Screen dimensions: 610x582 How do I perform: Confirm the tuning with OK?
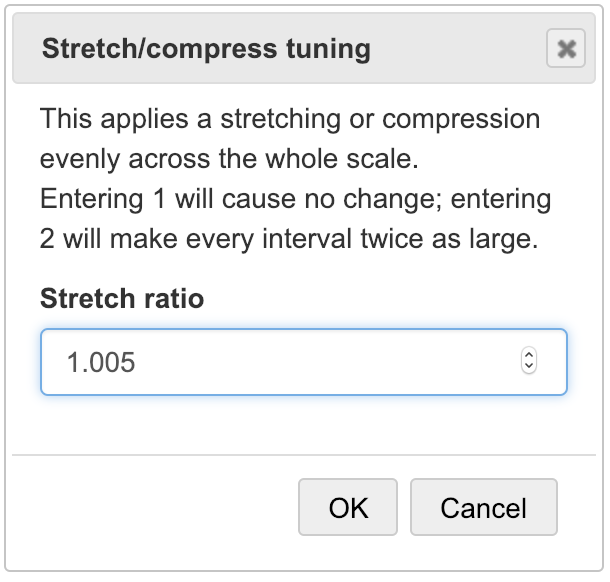(348, 507)
